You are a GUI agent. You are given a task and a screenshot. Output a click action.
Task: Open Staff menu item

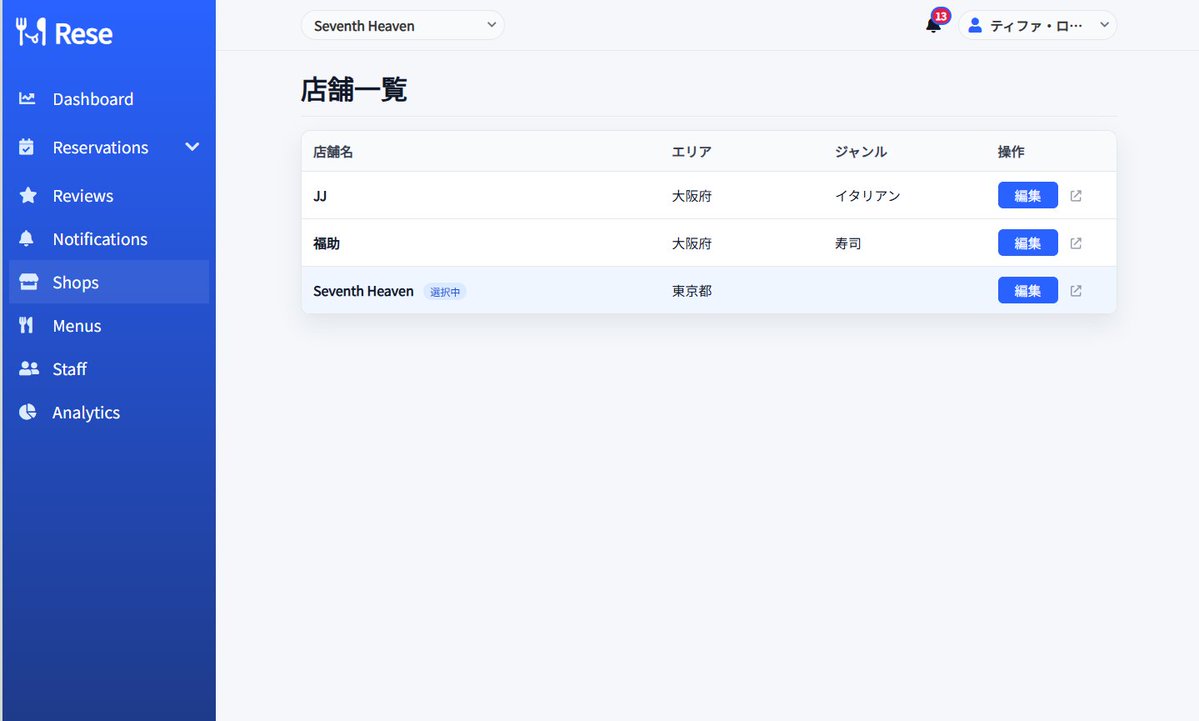[109, 369]
